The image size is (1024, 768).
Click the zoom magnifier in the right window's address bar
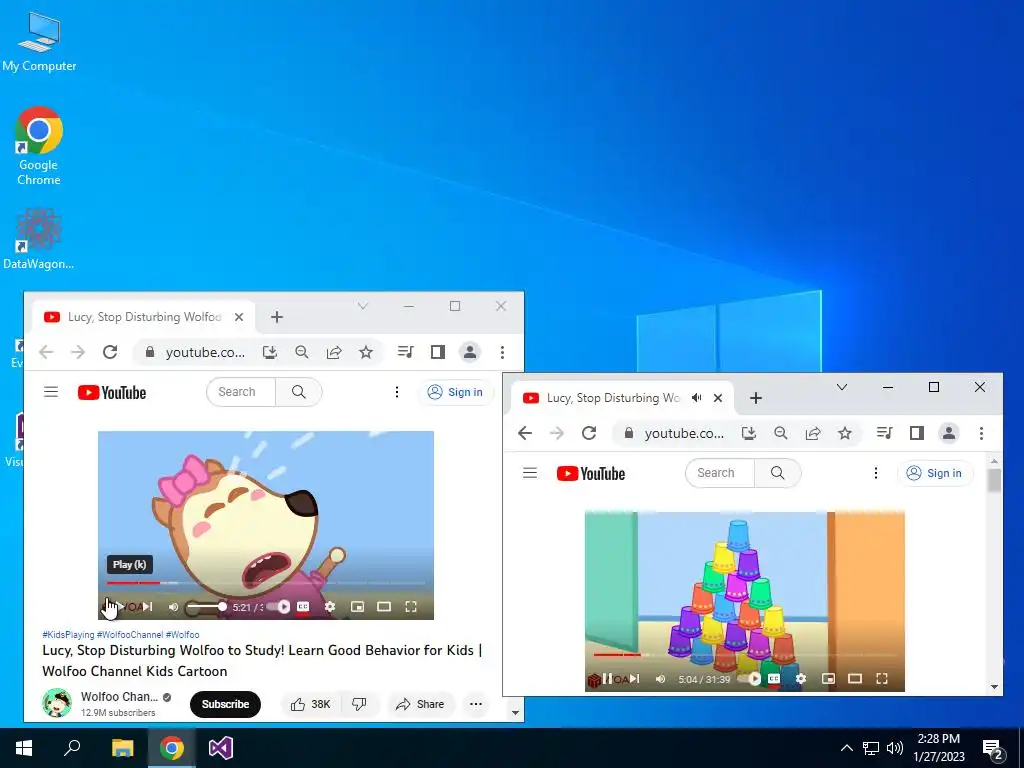click(x=780, y=433)
